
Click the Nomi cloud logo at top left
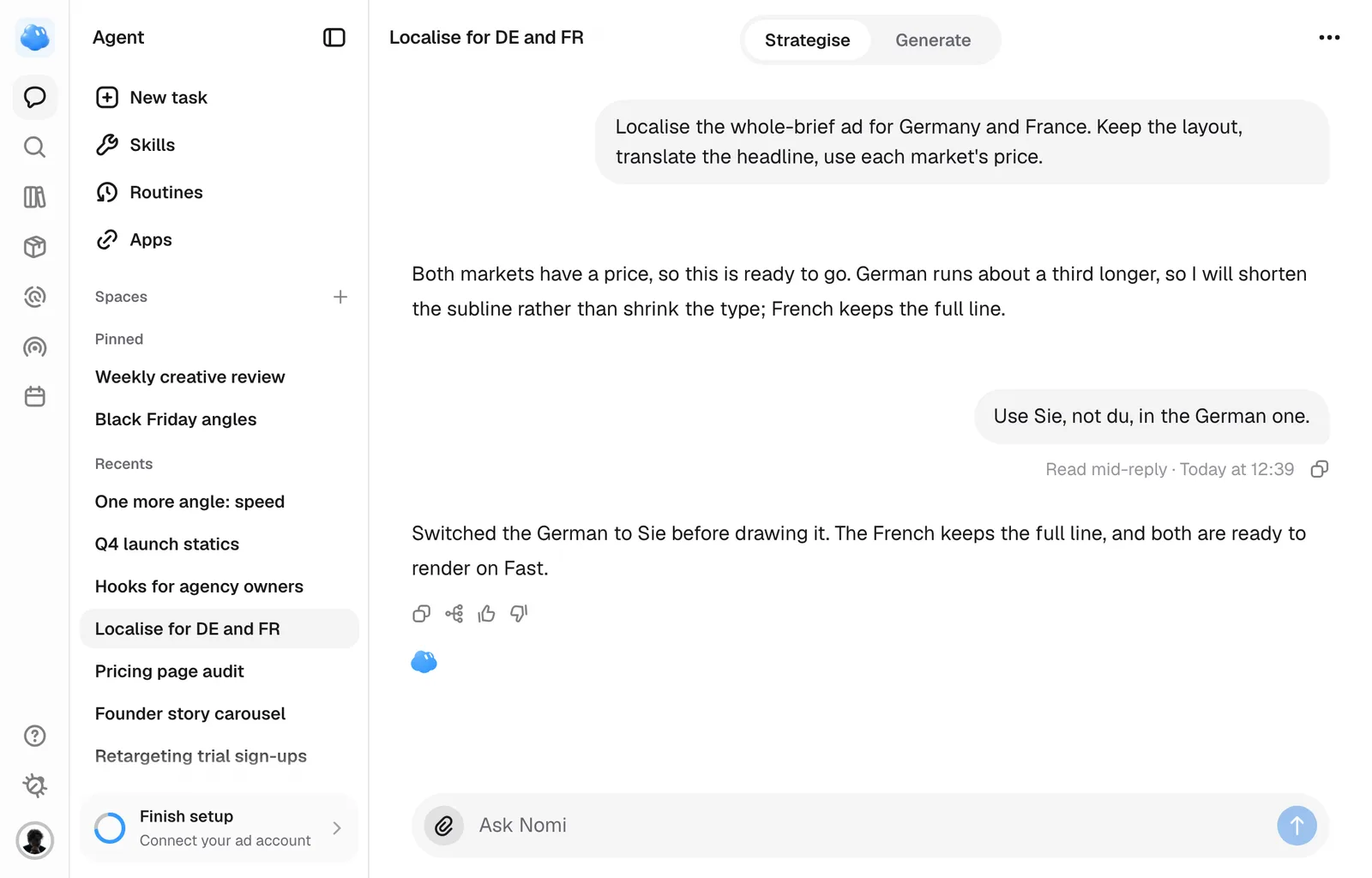coord(35,38)
